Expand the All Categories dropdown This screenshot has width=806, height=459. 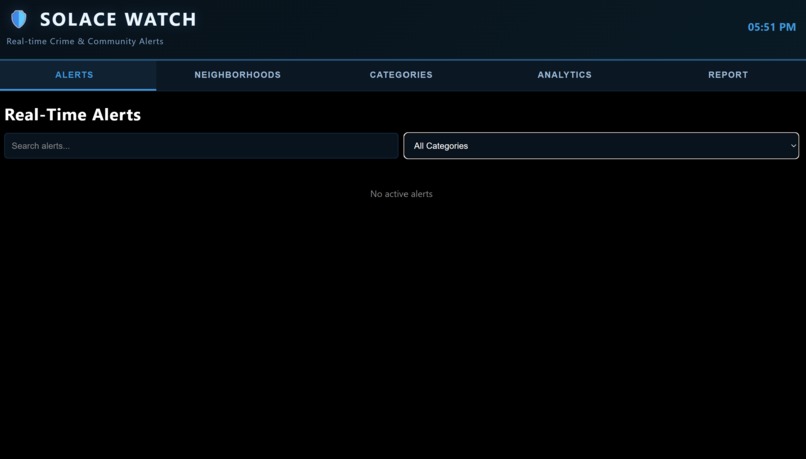click(x=601, y=146)
